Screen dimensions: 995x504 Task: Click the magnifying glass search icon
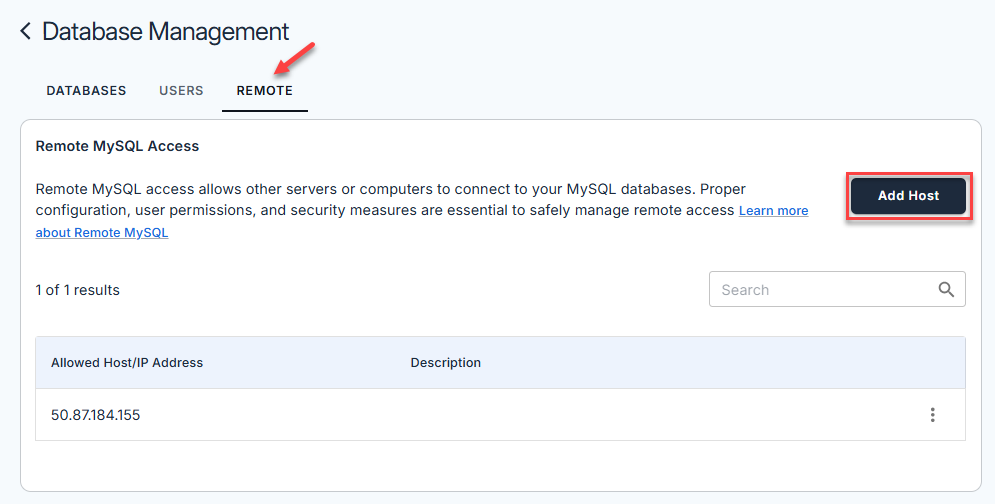point(946,290)
